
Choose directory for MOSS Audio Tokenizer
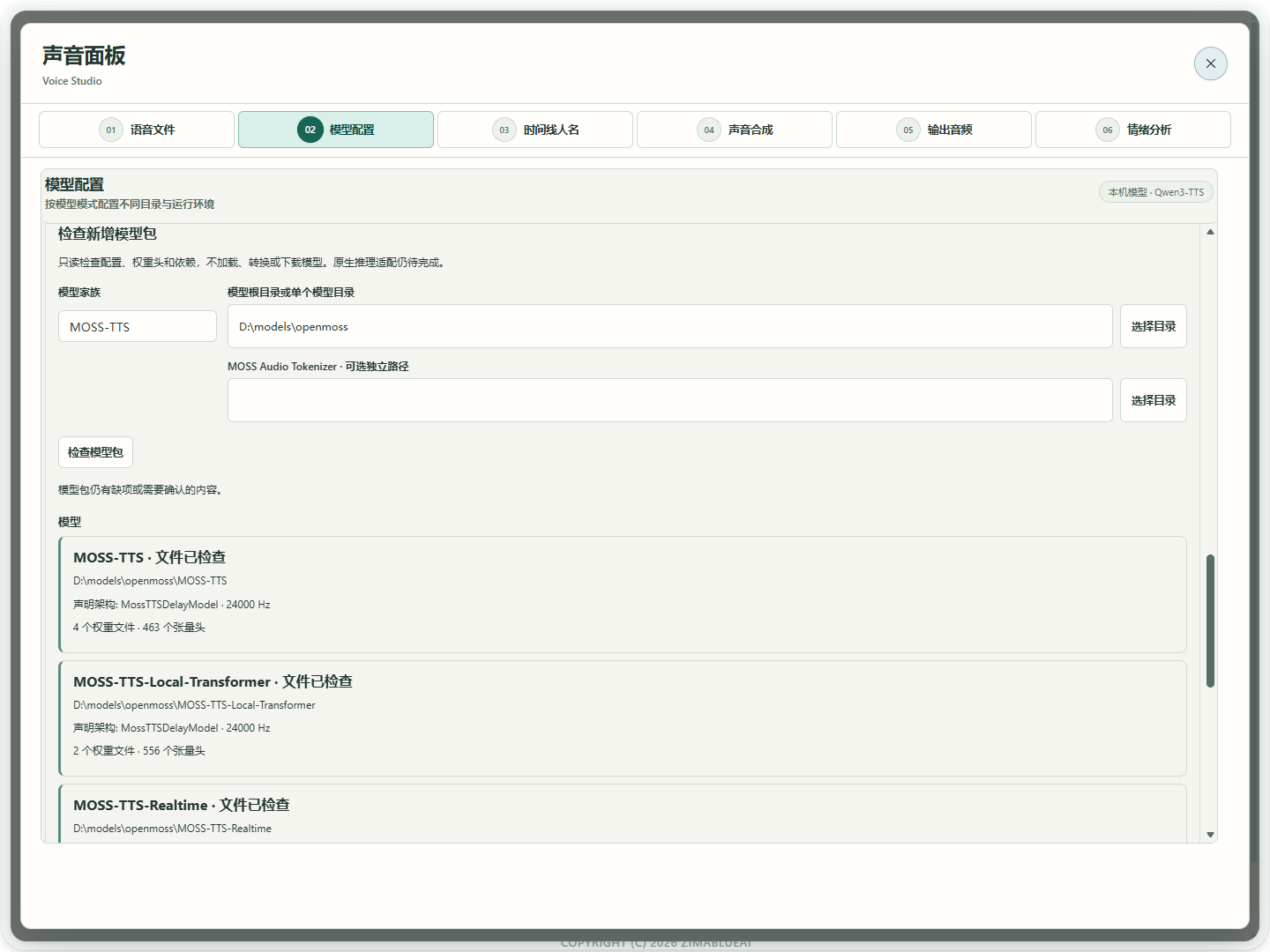[x=1154, y=400]
